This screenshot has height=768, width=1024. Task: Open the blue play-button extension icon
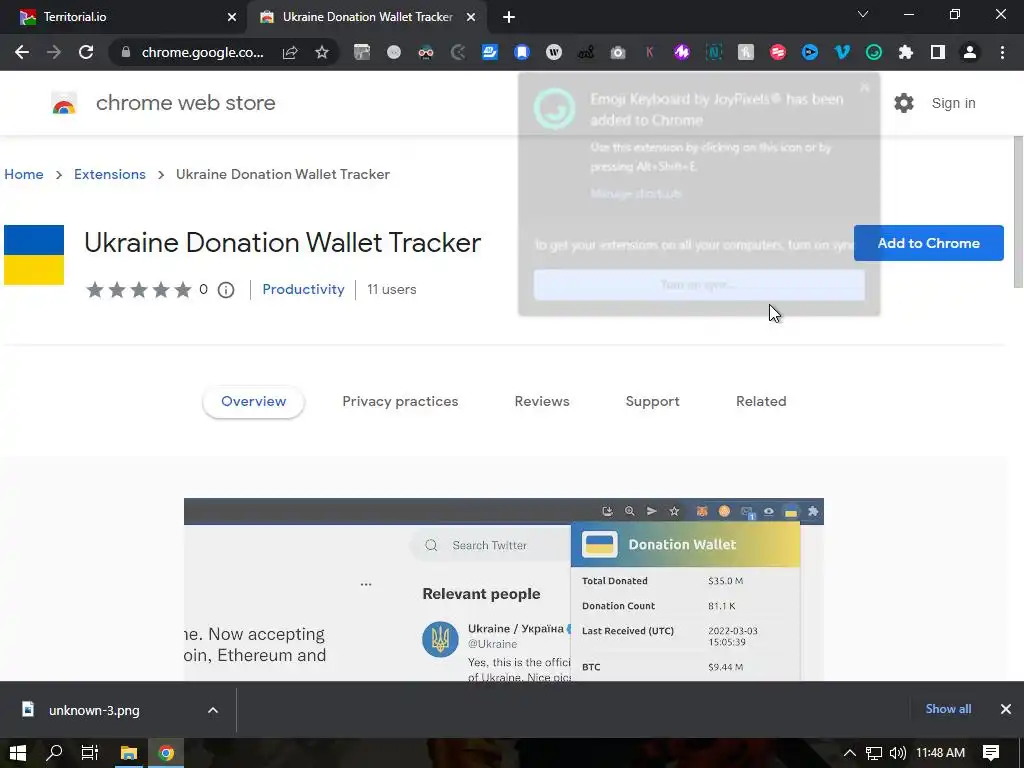(x=810, y=52)
